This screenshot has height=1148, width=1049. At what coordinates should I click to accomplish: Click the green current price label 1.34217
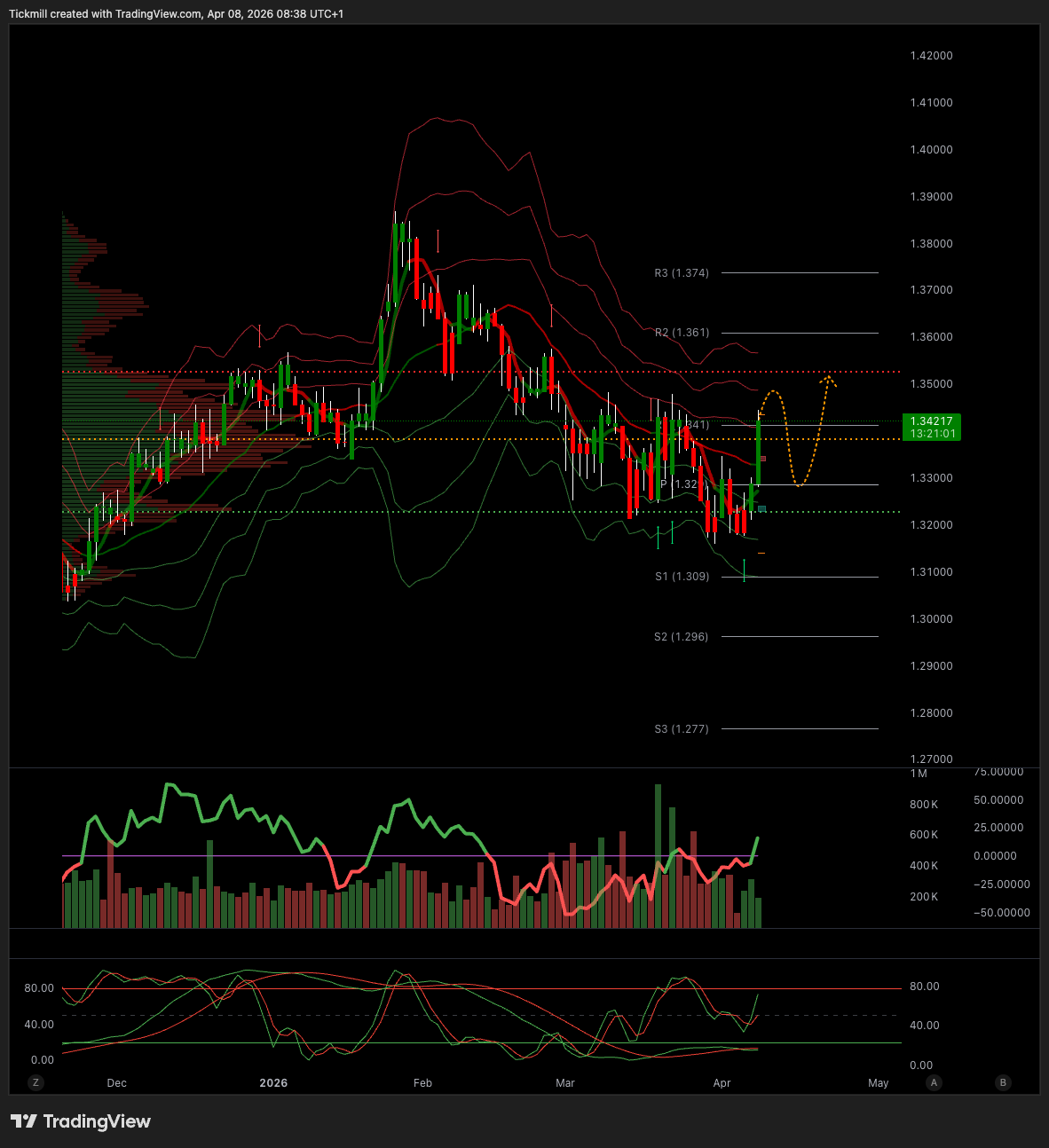pyautogui.click(x=930, y=427)
